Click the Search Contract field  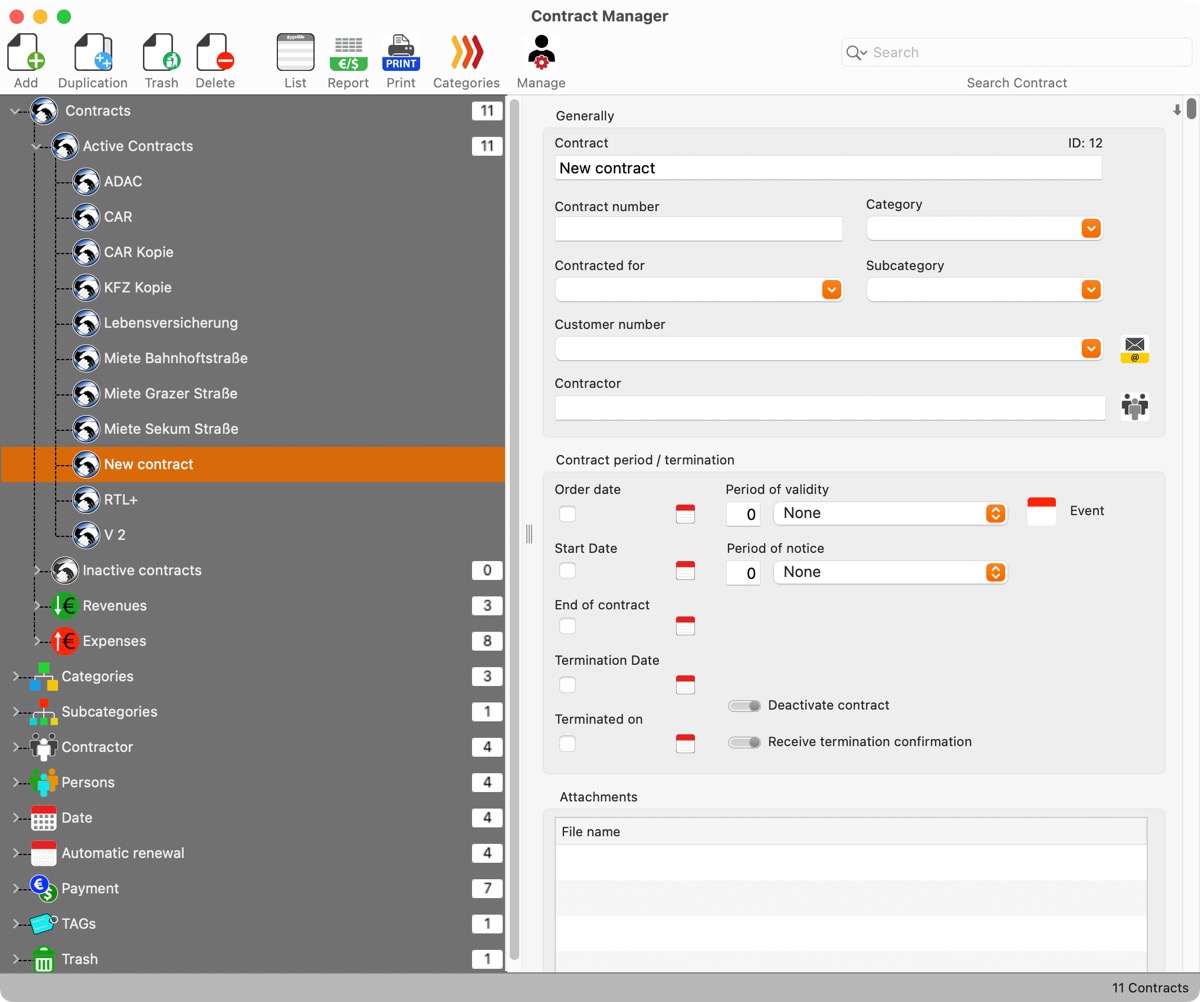(1015, 53)
